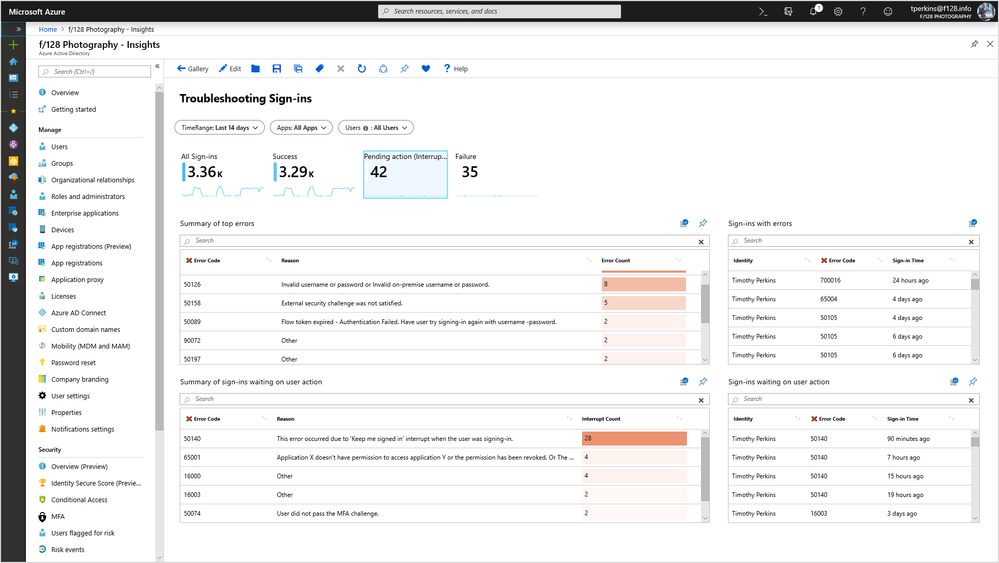
Task: Open Conditional Access under Security
Action: 79,500
